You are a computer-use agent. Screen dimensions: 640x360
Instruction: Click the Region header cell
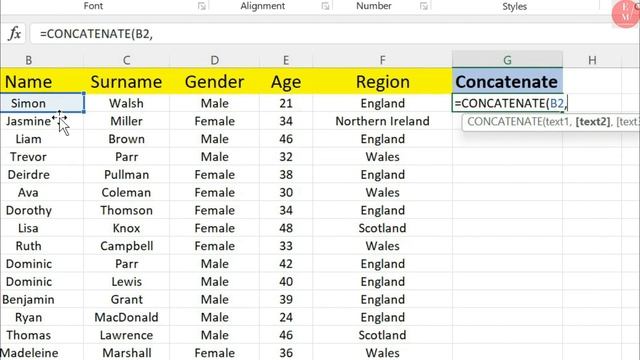coord(382,82)
